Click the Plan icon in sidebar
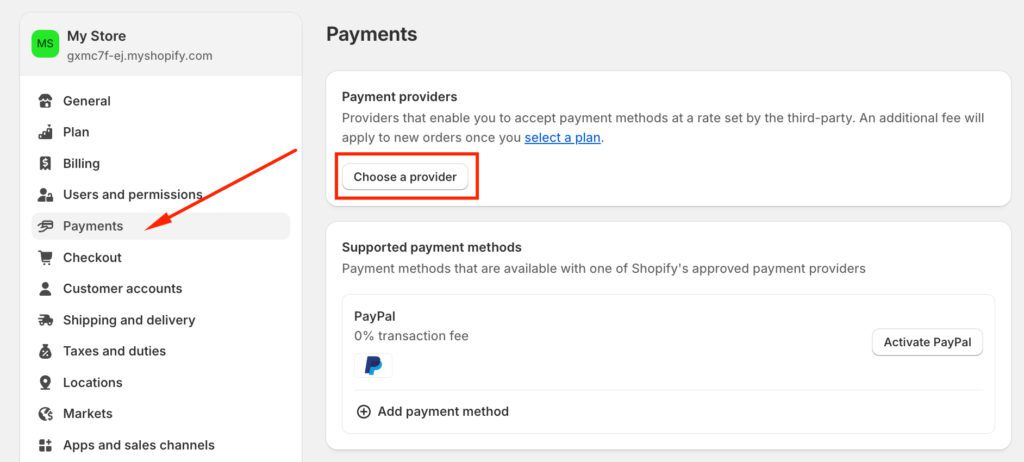The height and width of the screenshot is (462, 1024). point(45,132)
